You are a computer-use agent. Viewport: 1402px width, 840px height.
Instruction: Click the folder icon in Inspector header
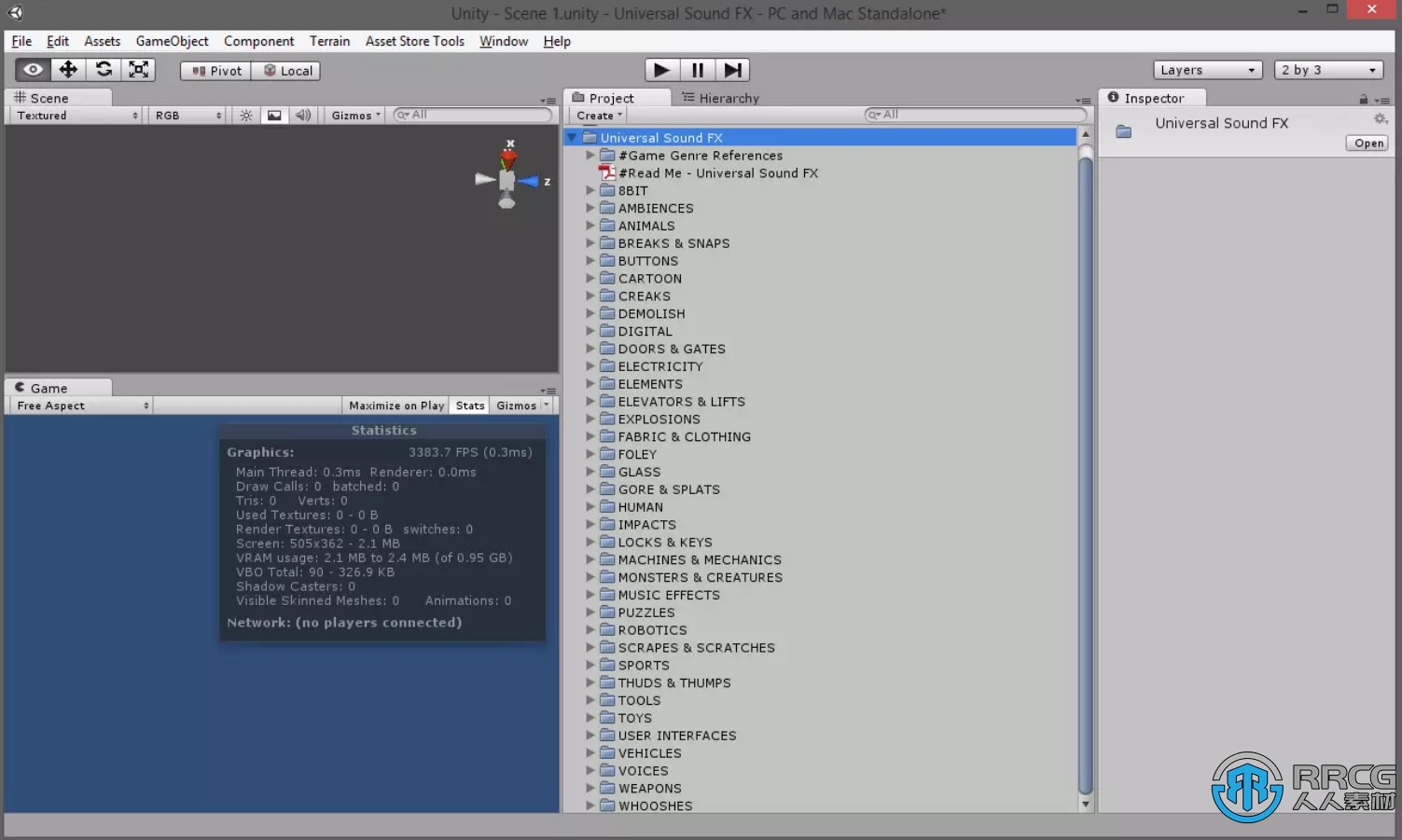tap(1124, 131)
